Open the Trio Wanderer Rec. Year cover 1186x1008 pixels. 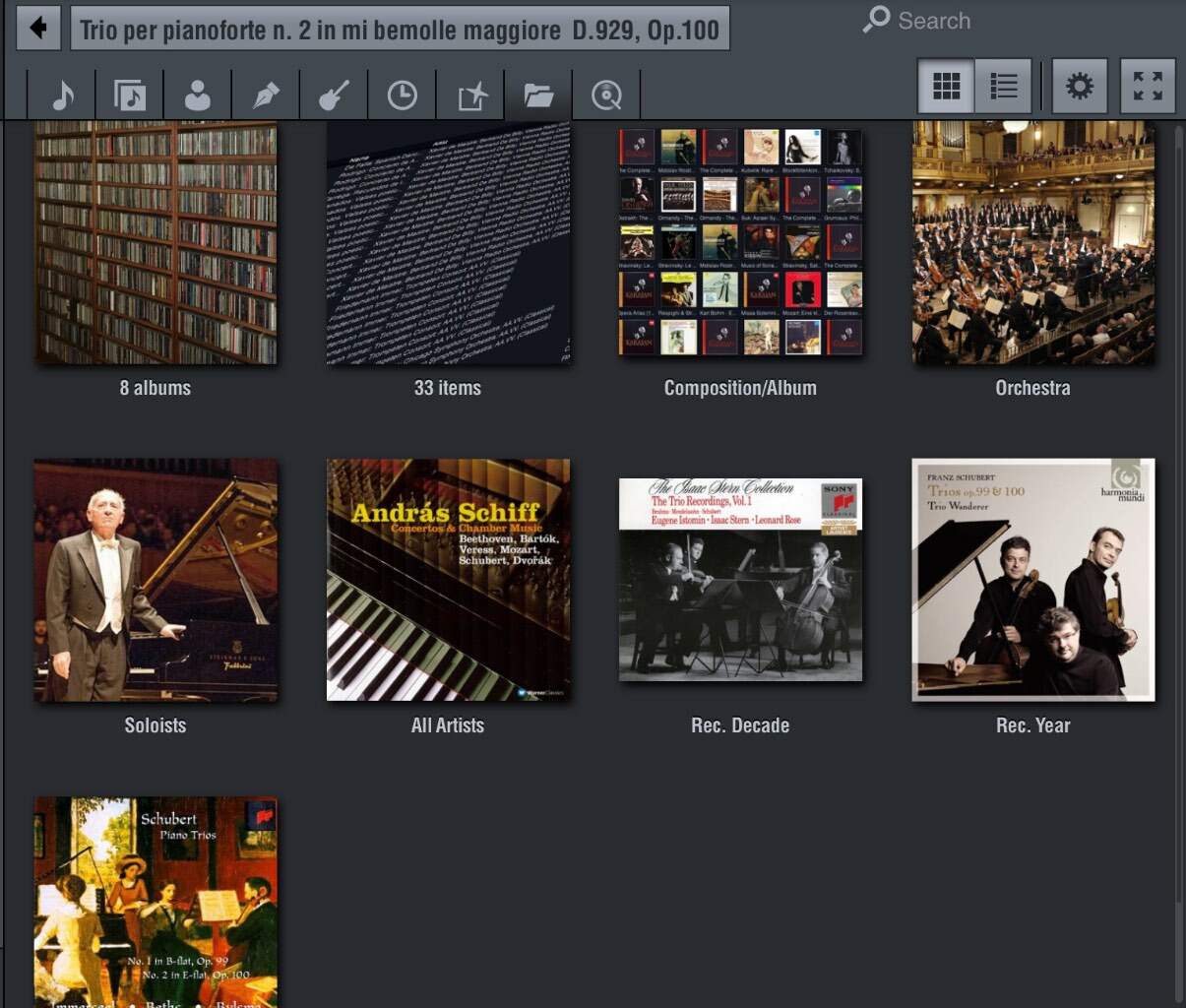tap(1033, 580)
